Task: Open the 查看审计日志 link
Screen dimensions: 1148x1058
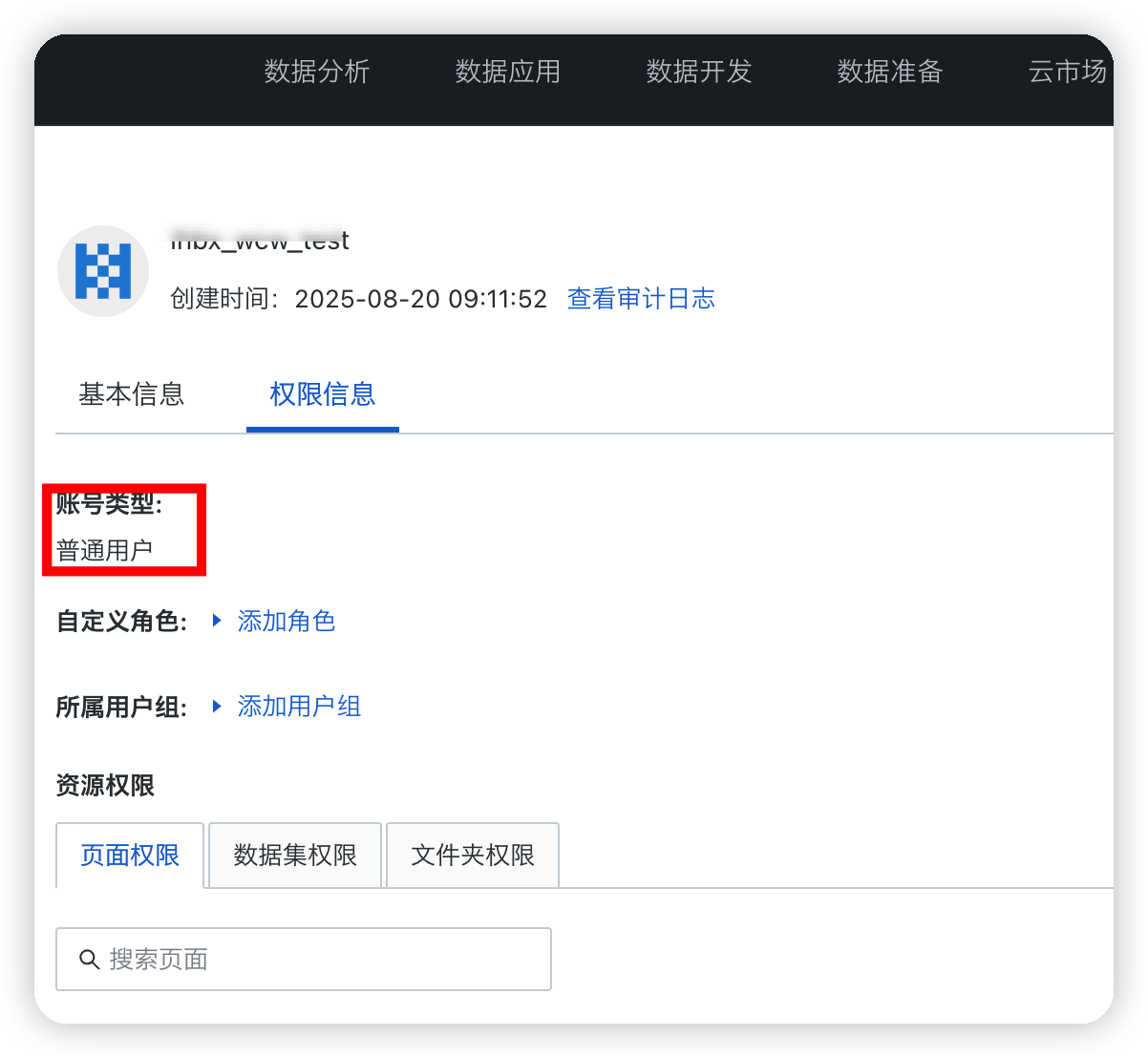Action: (x=641, y=299)
